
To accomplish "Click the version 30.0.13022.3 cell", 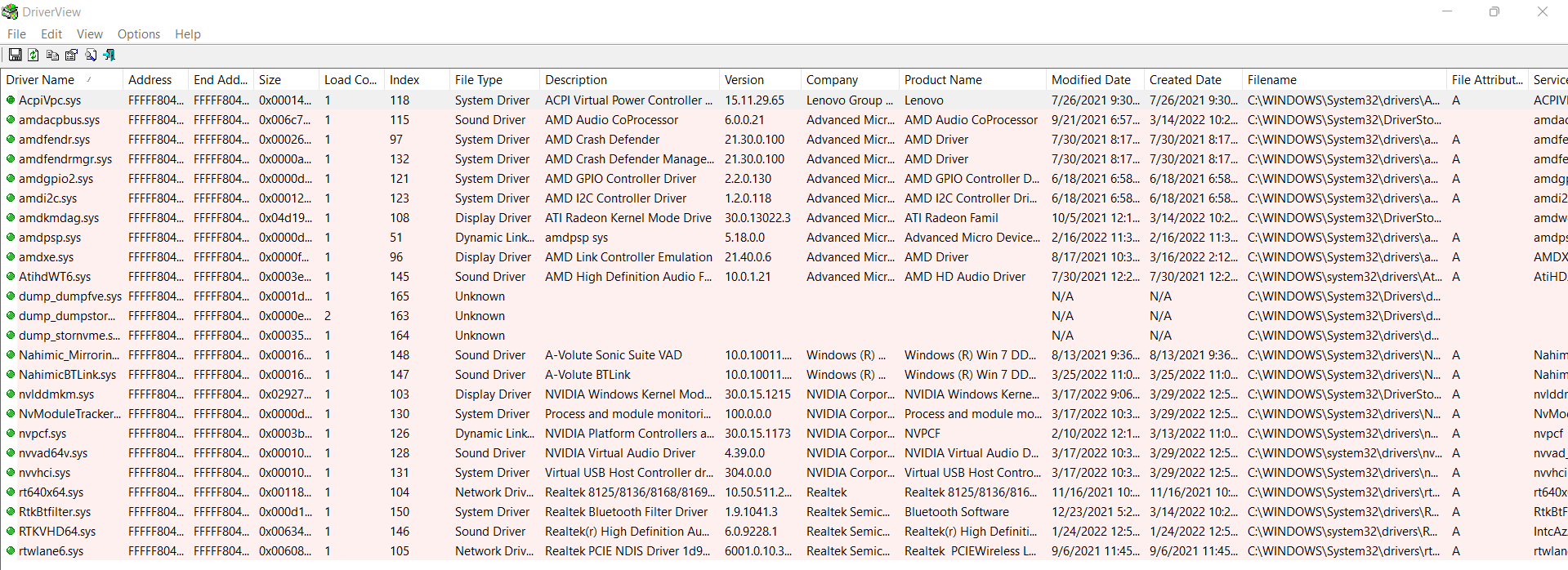I will click(757, 218).
